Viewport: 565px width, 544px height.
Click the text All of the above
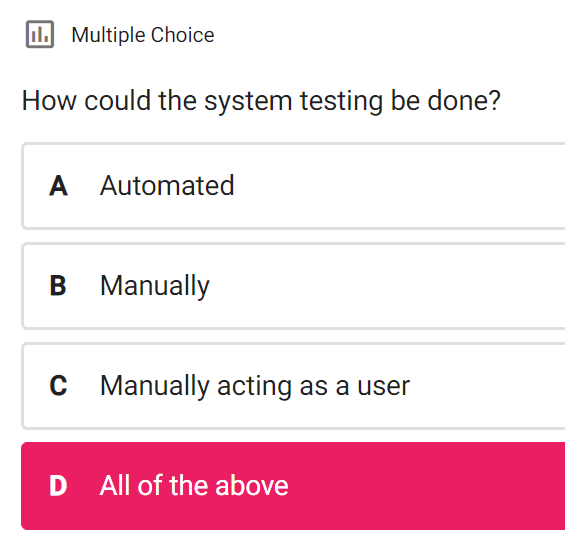[194, 486]
